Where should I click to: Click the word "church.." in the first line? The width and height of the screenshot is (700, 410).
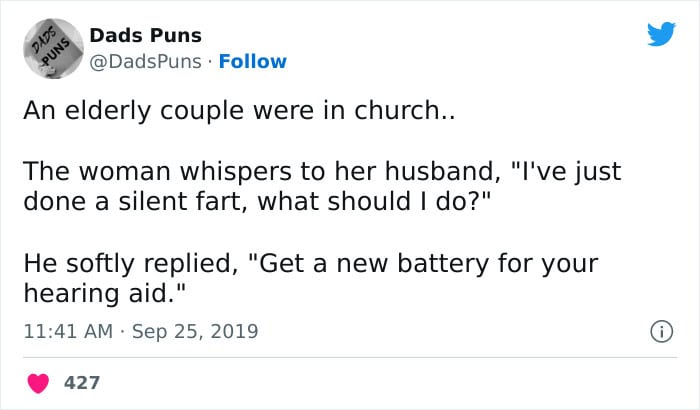coord(404,110)
